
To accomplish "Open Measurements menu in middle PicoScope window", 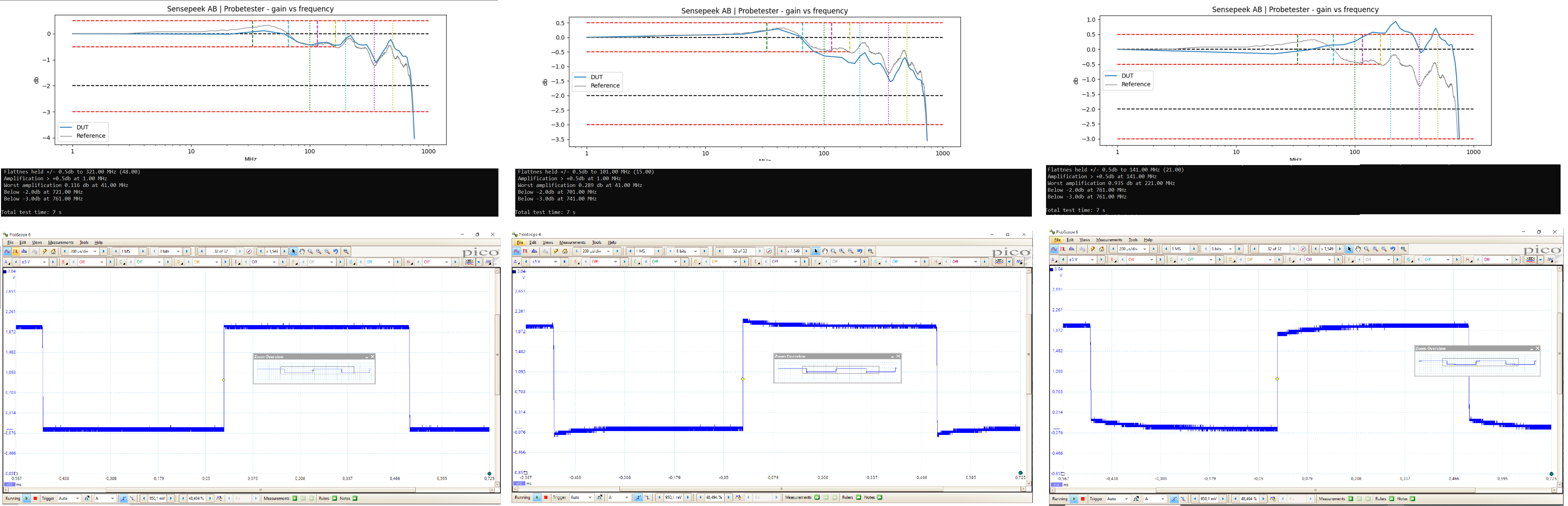I will [x=572, y=242].
